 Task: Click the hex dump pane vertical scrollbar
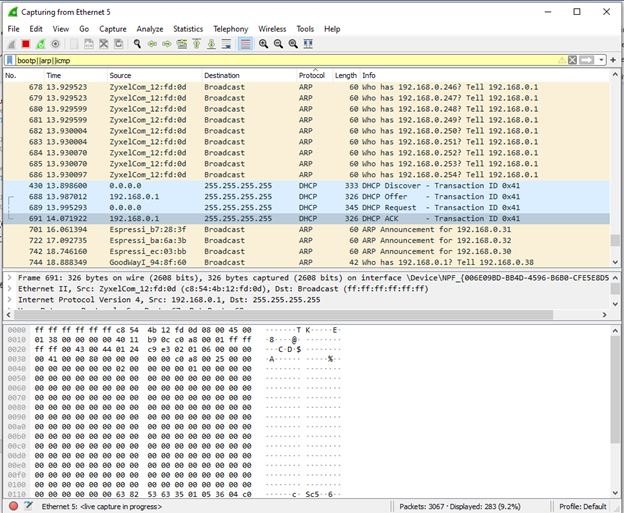coord(615,389)
